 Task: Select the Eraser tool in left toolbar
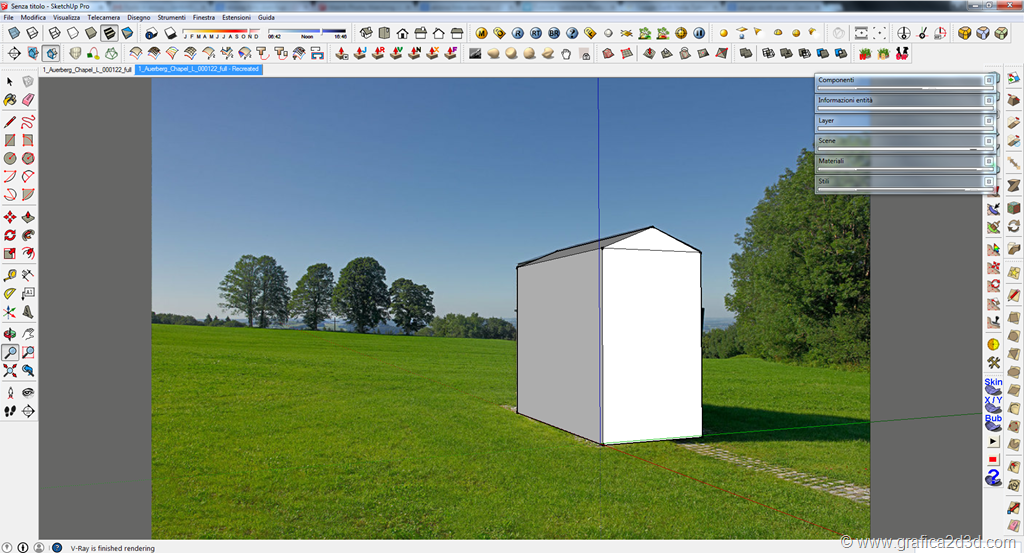(x=27, y=100)
